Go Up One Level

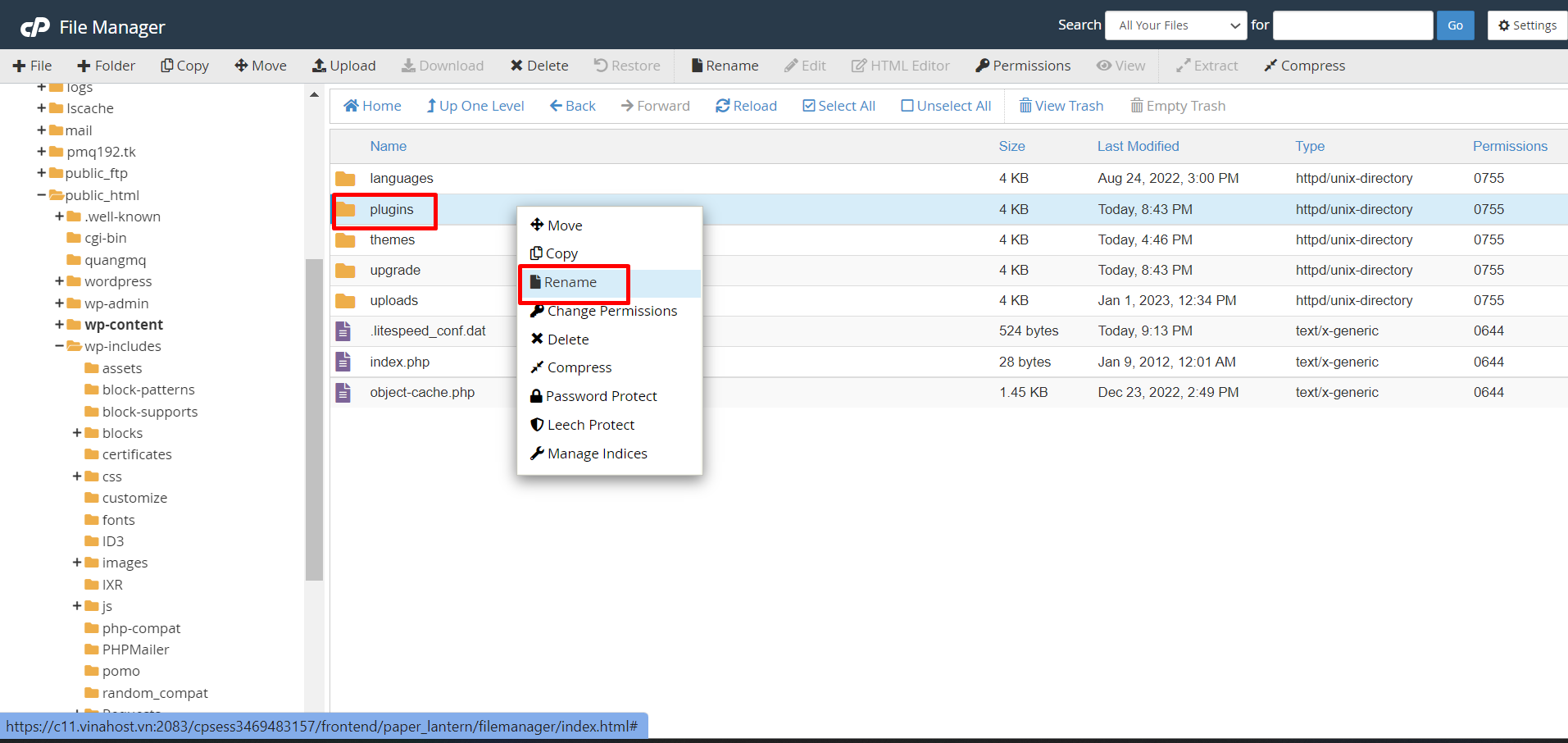[x=475, y=106]
